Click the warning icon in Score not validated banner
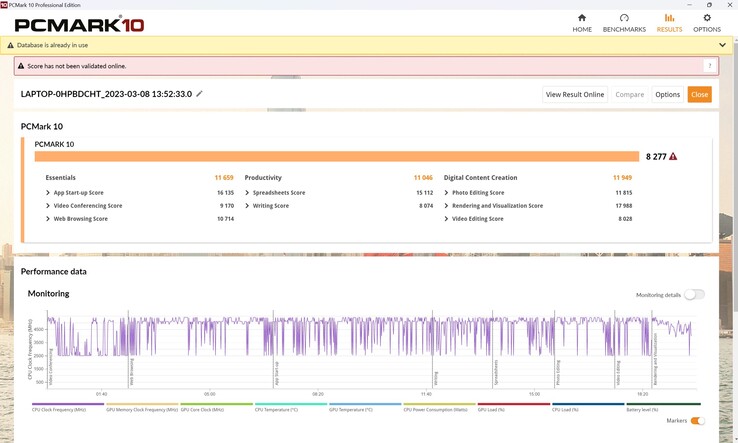The image size is (738, 443). 21,66
